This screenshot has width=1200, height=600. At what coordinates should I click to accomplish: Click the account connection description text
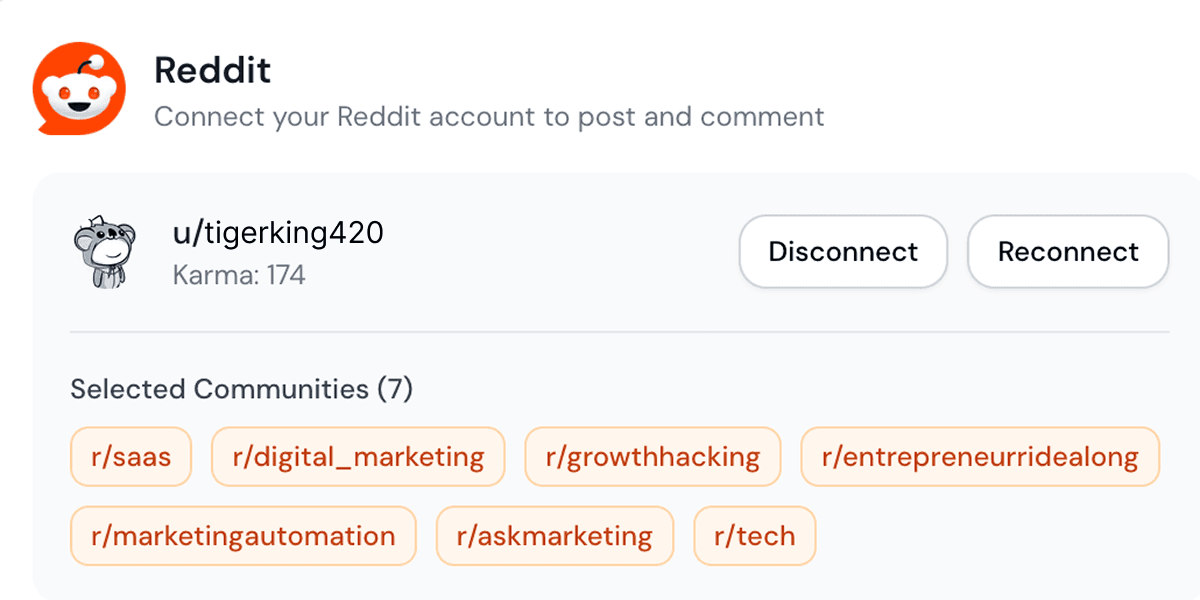point(488,117)
